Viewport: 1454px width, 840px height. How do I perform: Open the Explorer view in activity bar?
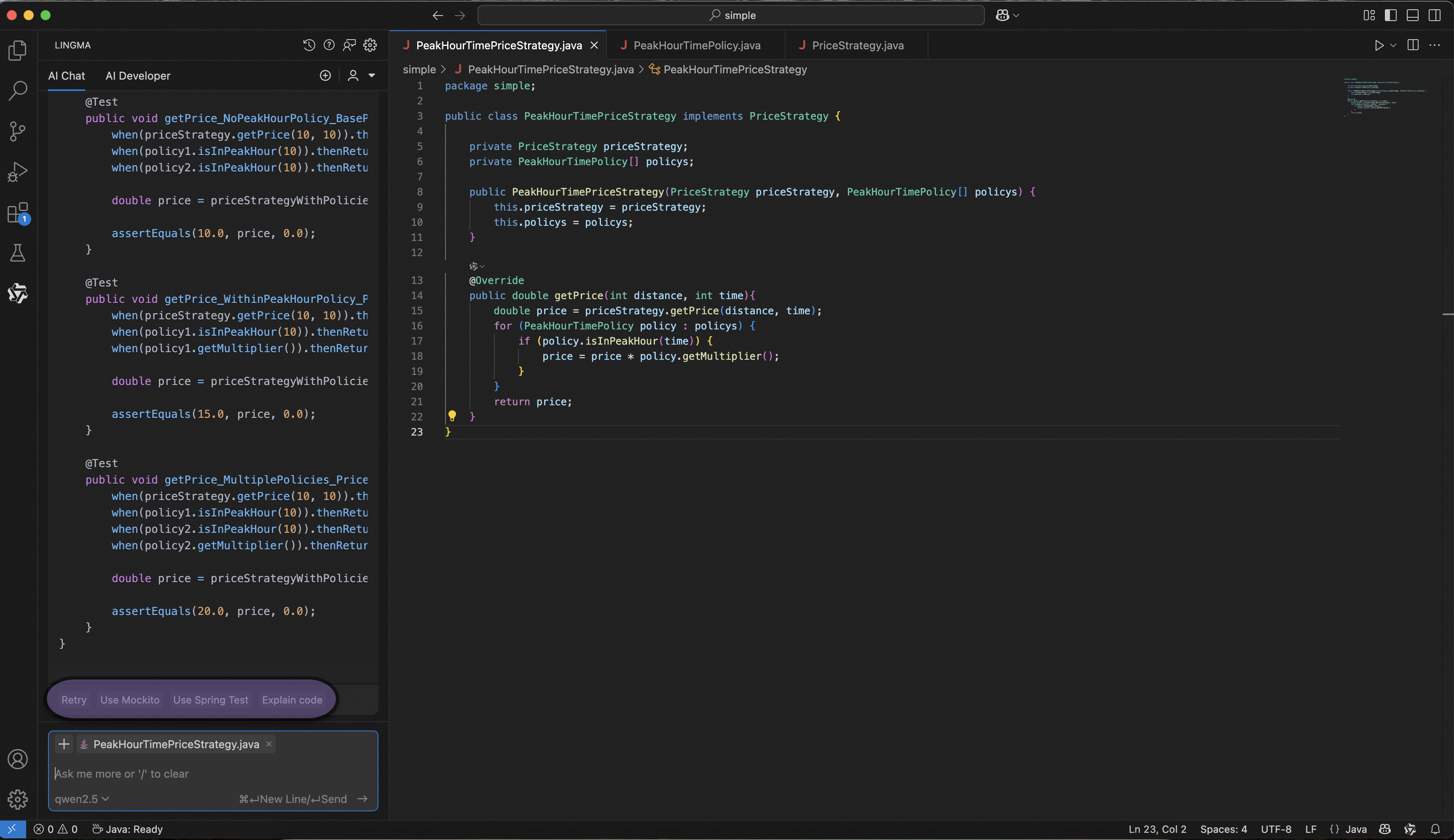18,51
